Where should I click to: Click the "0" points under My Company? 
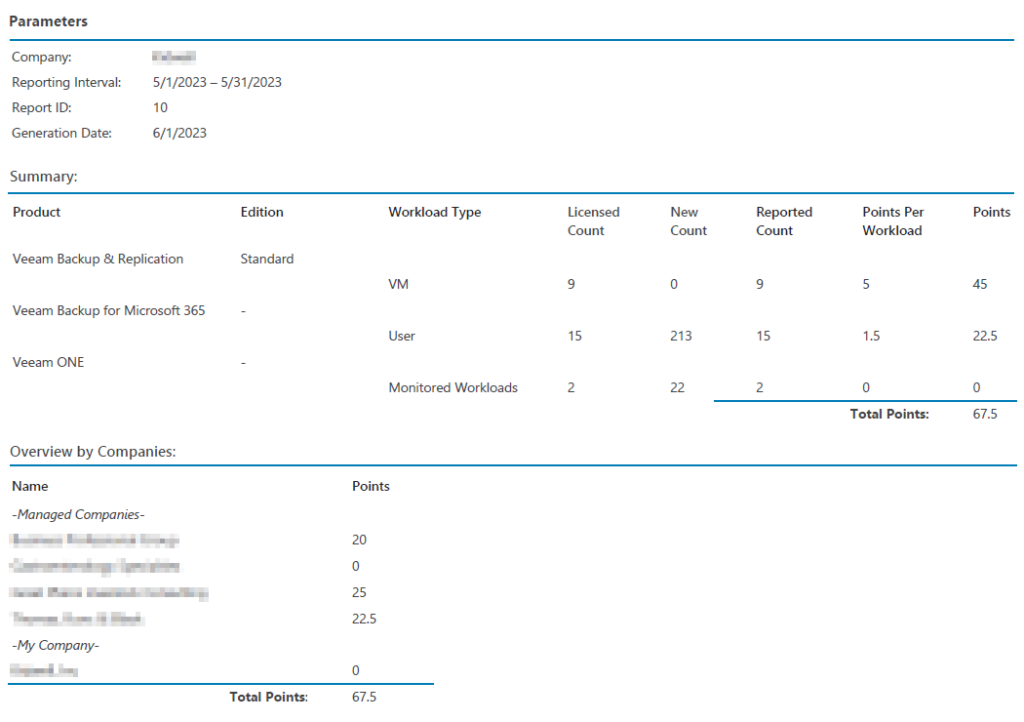(356, 670)
